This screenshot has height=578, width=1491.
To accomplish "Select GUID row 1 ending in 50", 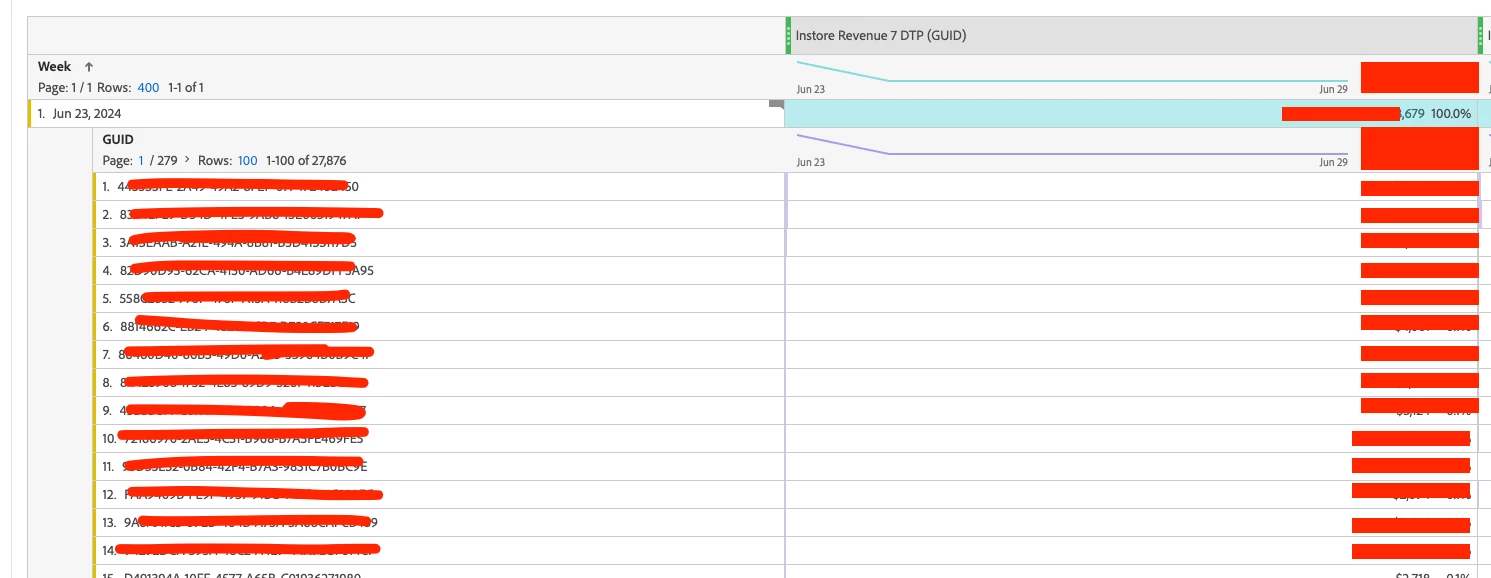I will click(x=440, y=187).
